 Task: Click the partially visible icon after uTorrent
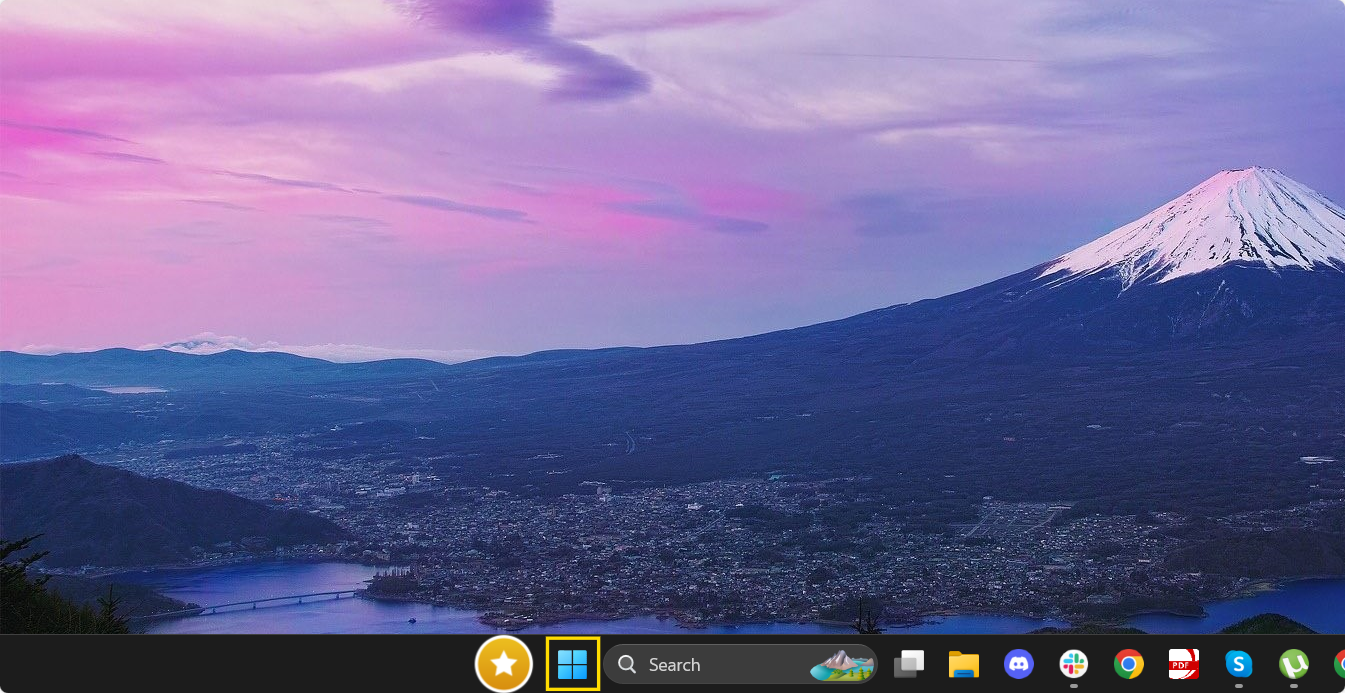point(1339,664)
